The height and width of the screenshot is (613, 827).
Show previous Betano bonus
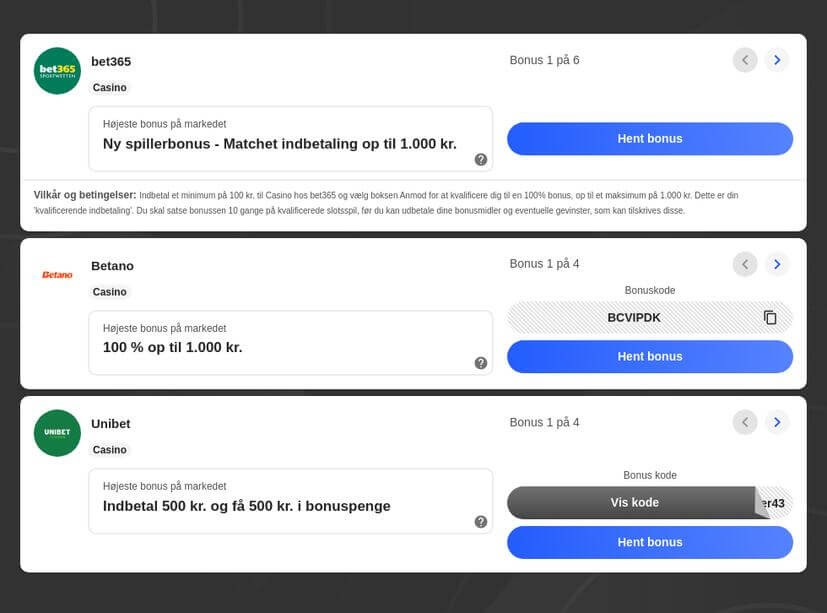tap(745, 264)
